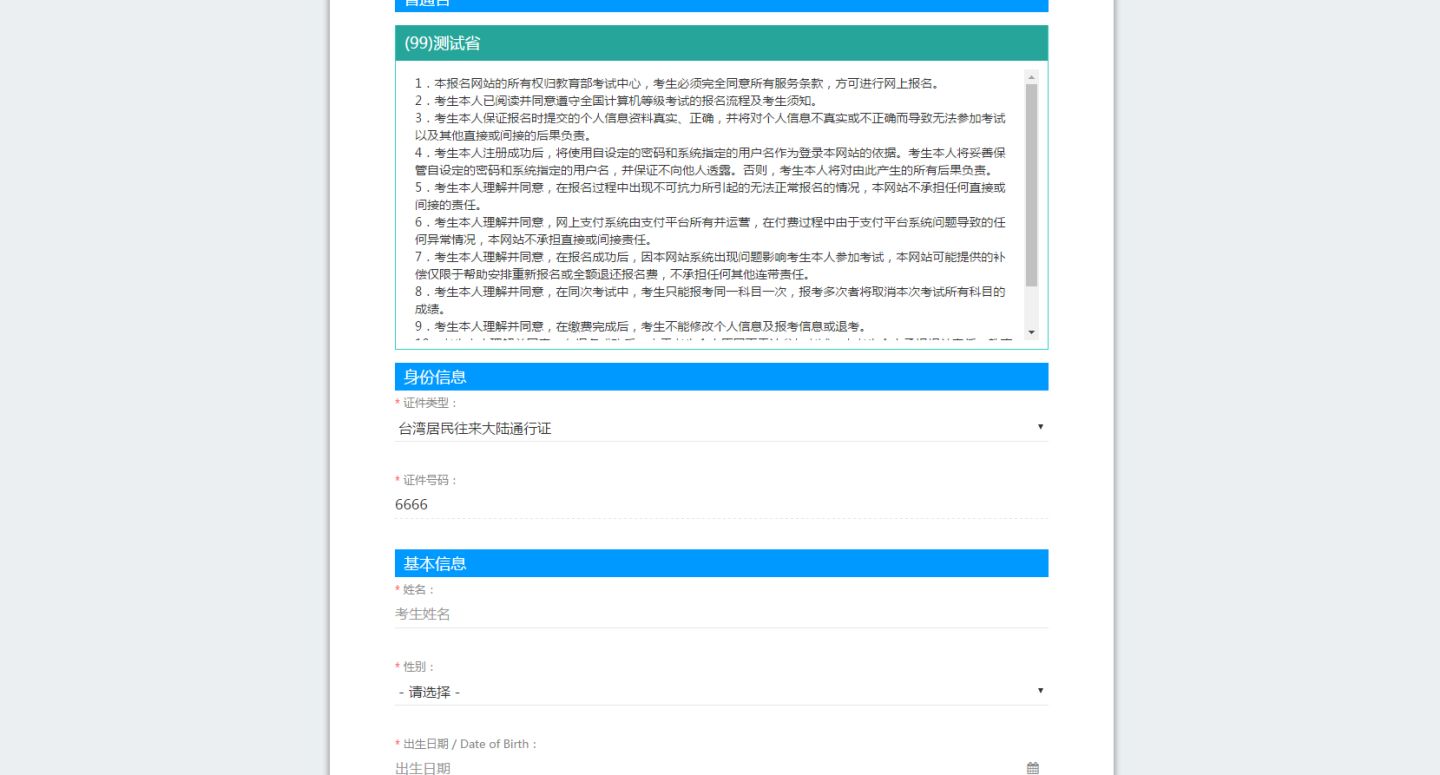The width and height of the screenshot is (1440, 775).
Task: Click the "- 请选择 -" gender placeholder
Action: coord(428,691)
